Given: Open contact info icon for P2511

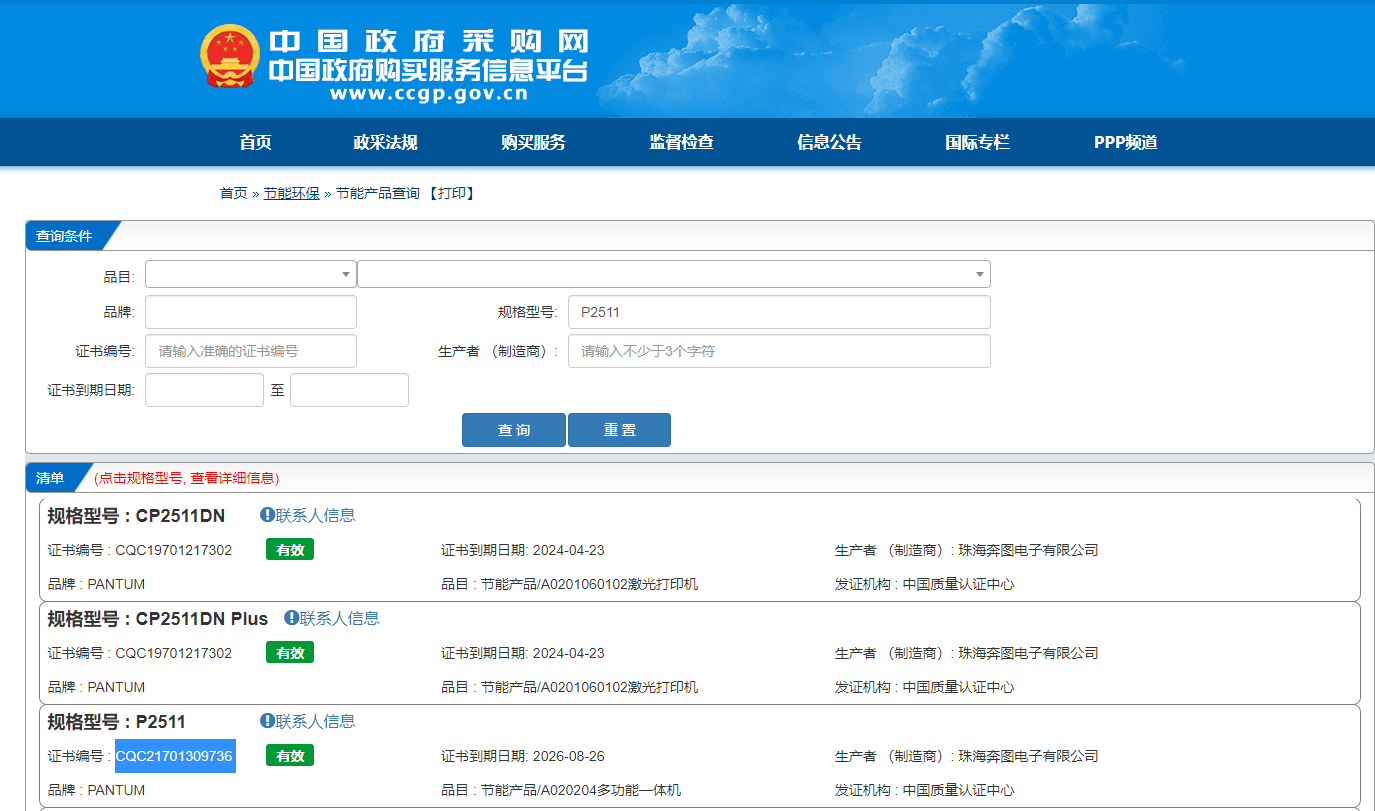Looking at the screenshot, I should coord(267,721).
